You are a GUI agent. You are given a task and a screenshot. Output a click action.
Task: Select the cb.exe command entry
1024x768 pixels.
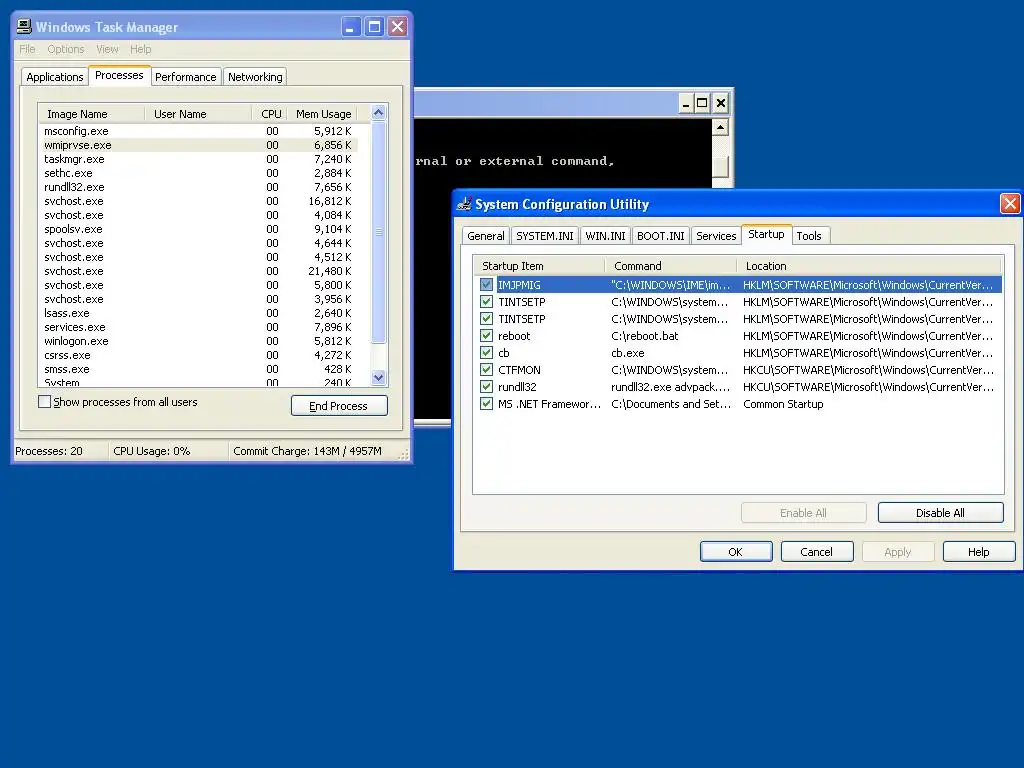coord(628,353)
